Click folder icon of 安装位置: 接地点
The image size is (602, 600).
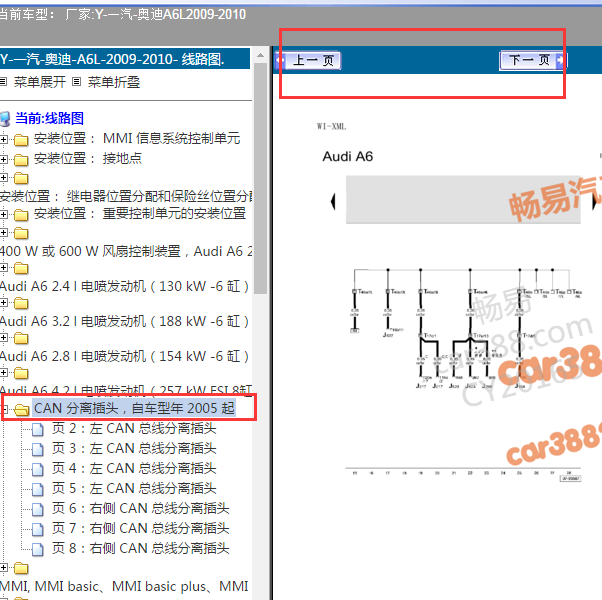point(21,159)
